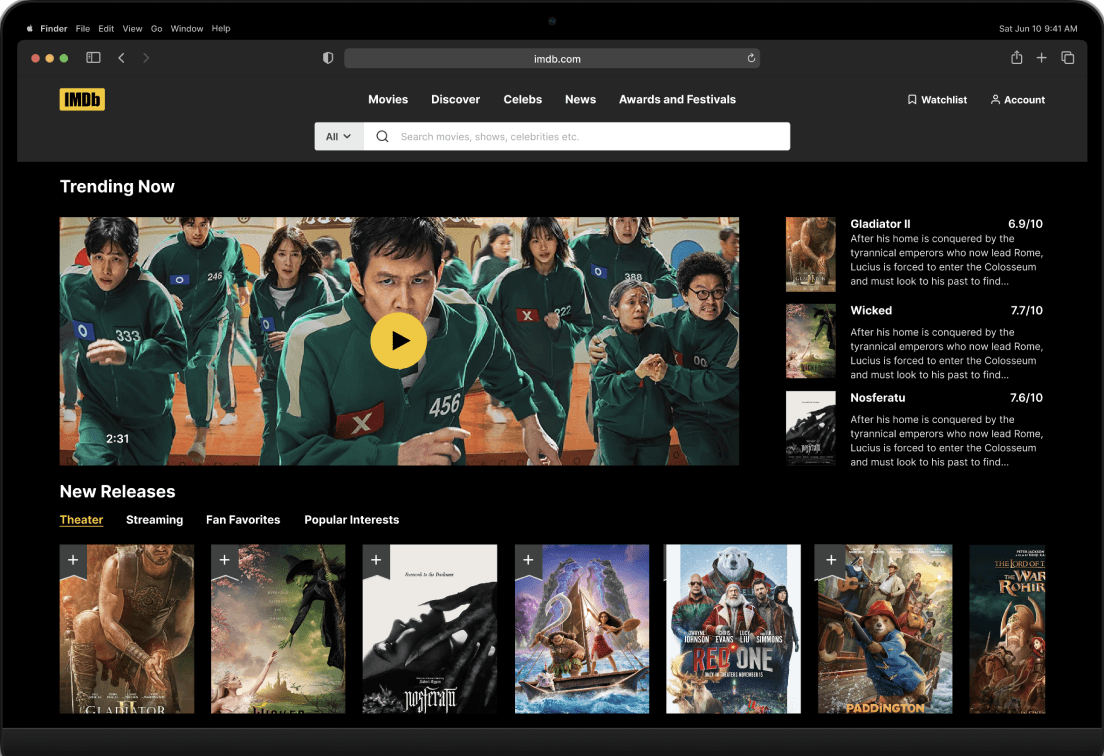The height and width of the screenshot is (756, 1104).
Task: Toggle the Safari sidebar
Action: pyautogui.click(x=93, y=58)
